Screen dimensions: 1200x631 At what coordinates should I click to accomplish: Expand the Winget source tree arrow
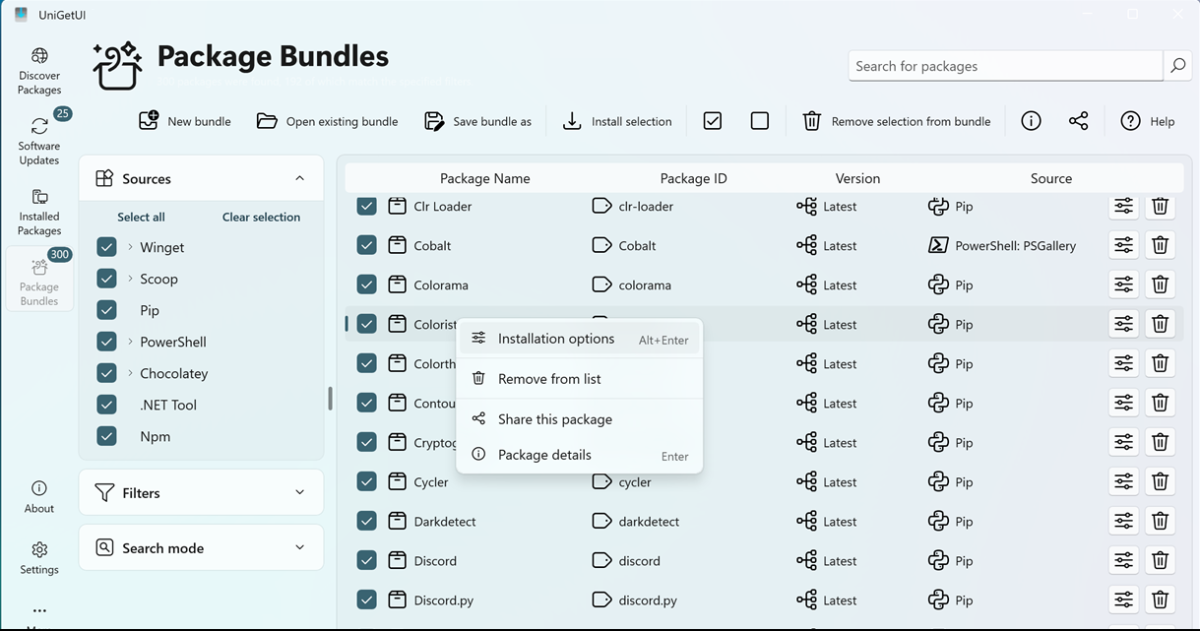pos(130,247)
